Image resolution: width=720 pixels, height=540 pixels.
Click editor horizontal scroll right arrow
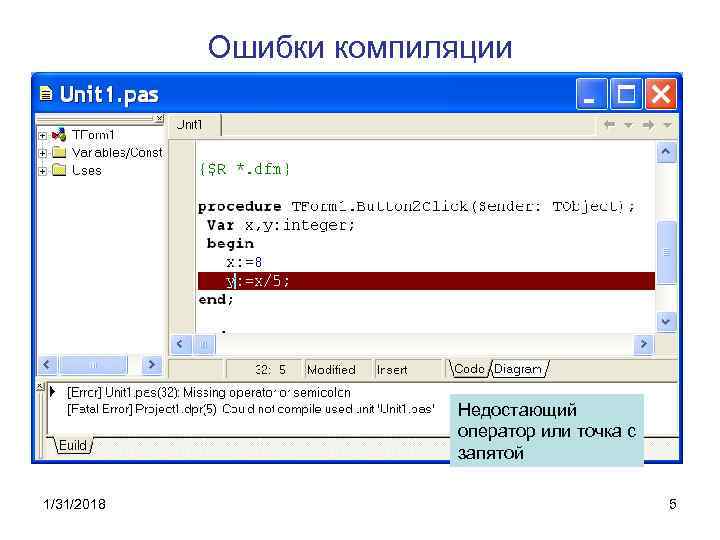(x=644, y=344)
